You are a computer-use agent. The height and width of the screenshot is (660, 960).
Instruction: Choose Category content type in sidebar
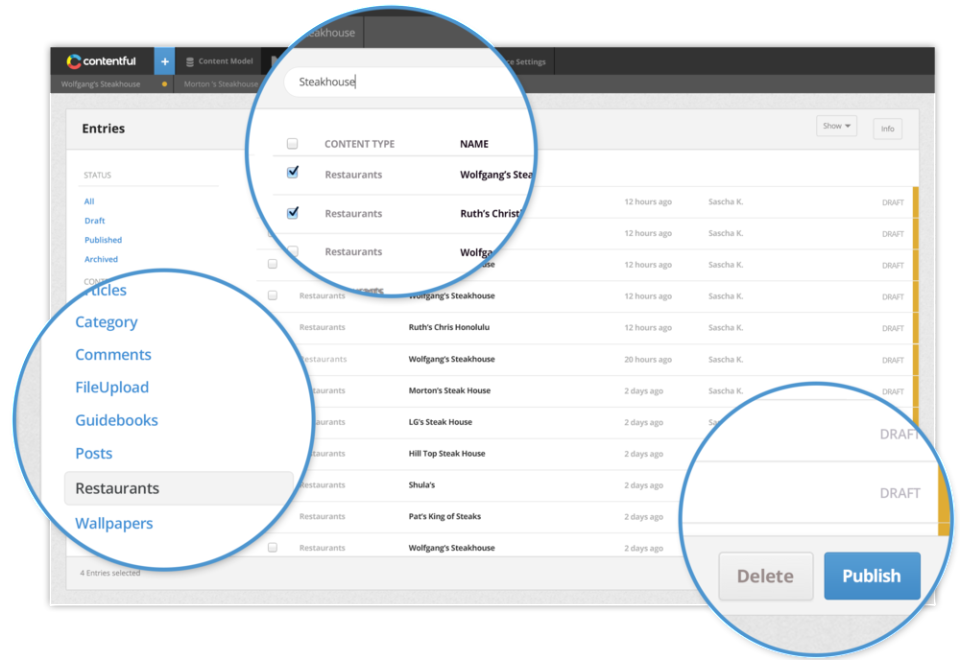click(106, 322)
